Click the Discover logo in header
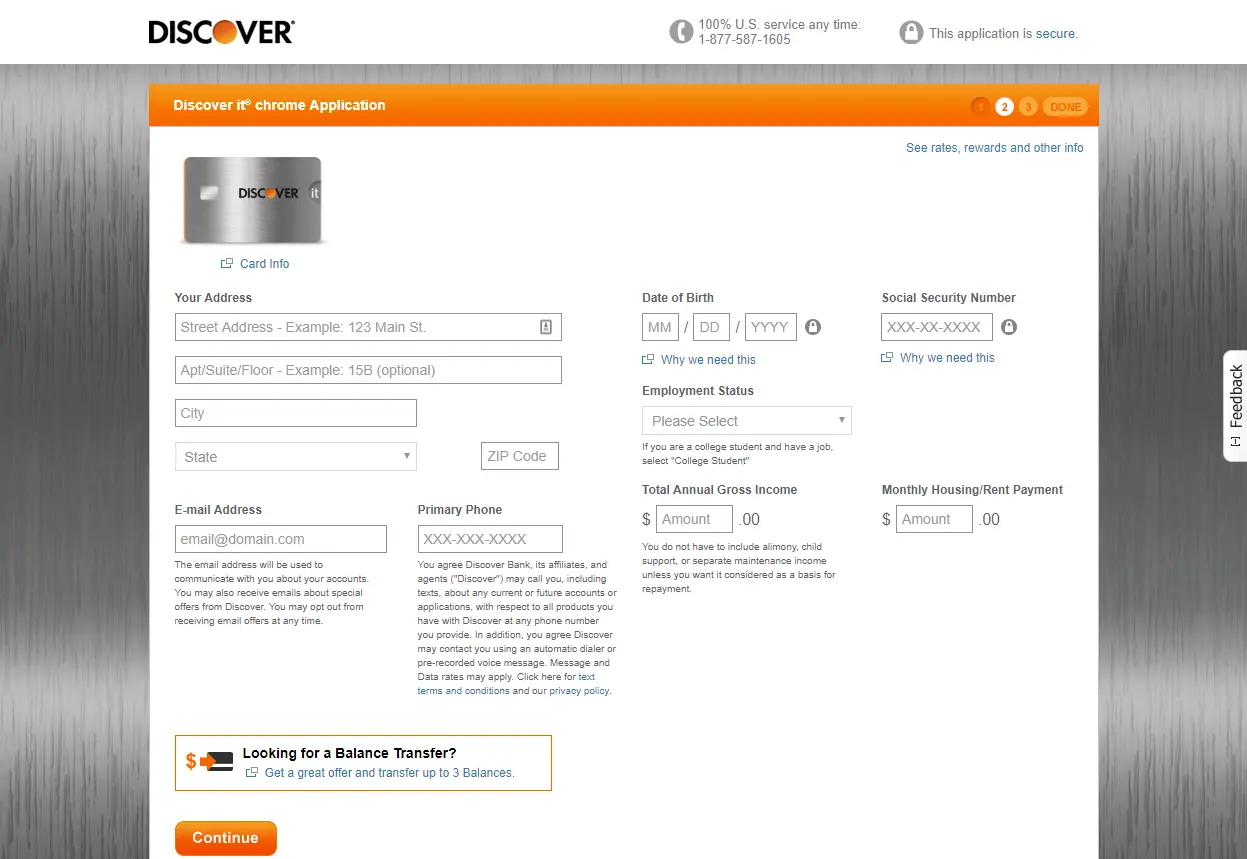This screenshot has height=859, width=1247. tap(221, 32)
